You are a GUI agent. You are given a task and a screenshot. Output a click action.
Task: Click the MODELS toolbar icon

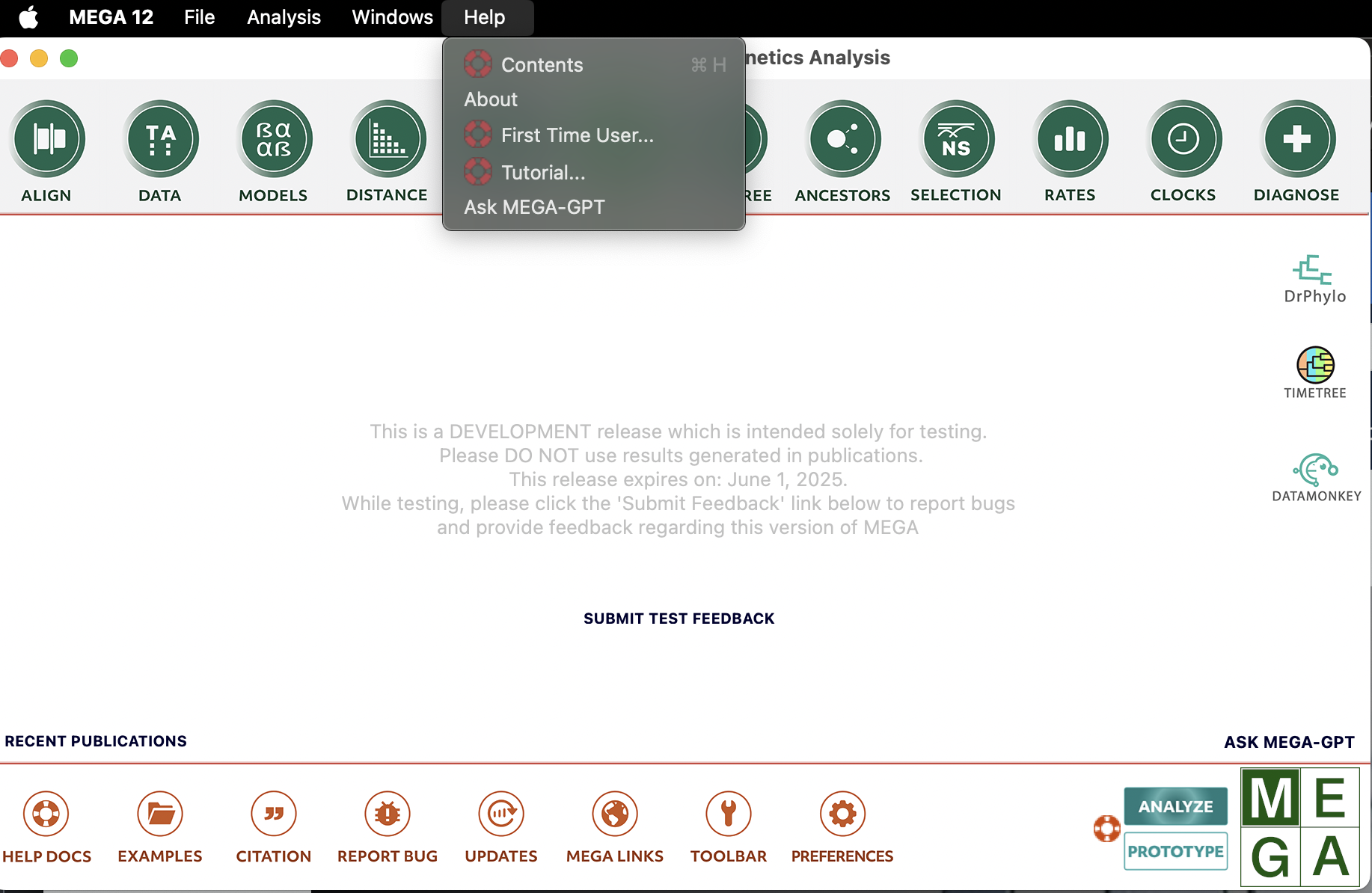[275, 139]
